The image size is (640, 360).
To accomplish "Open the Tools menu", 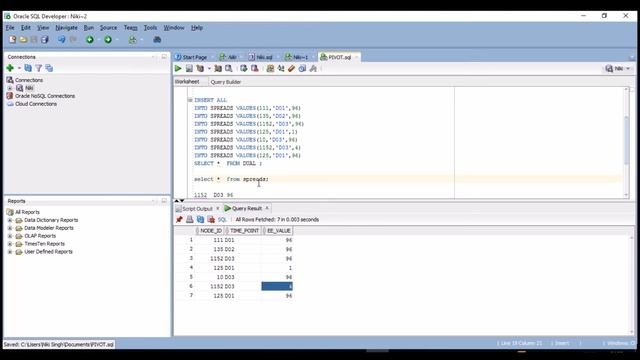I will pyautogui.click(x=150, y=28).
